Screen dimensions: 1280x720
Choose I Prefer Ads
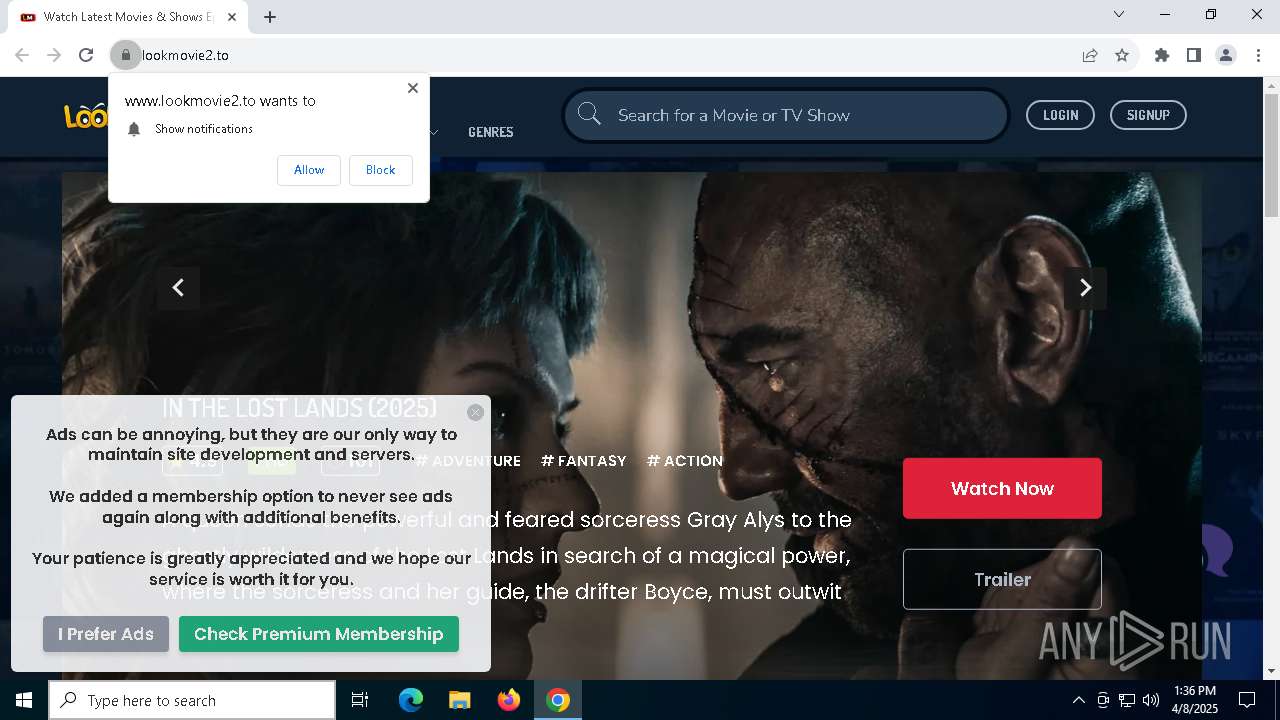pos(106,634)
